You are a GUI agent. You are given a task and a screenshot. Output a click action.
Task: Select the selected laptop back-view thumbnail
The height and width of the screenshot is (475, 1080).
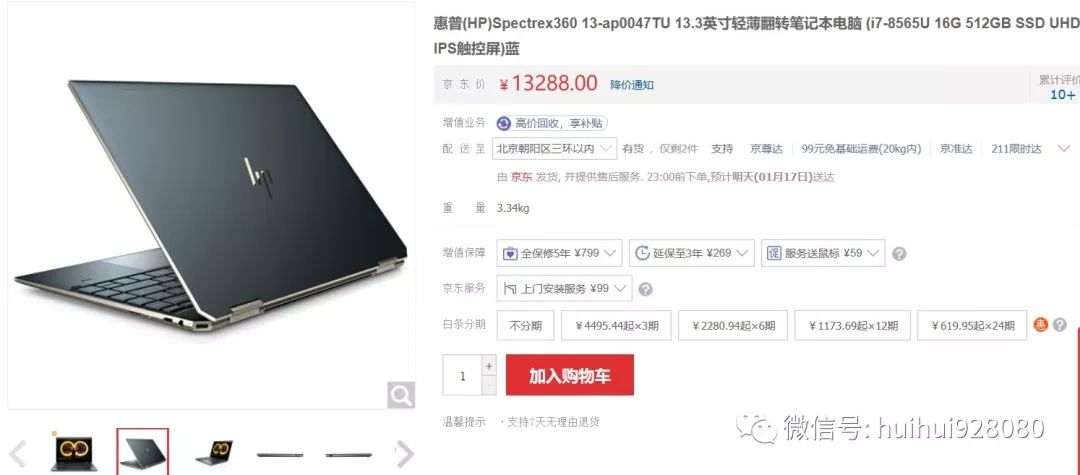click(x=143, y=452)
